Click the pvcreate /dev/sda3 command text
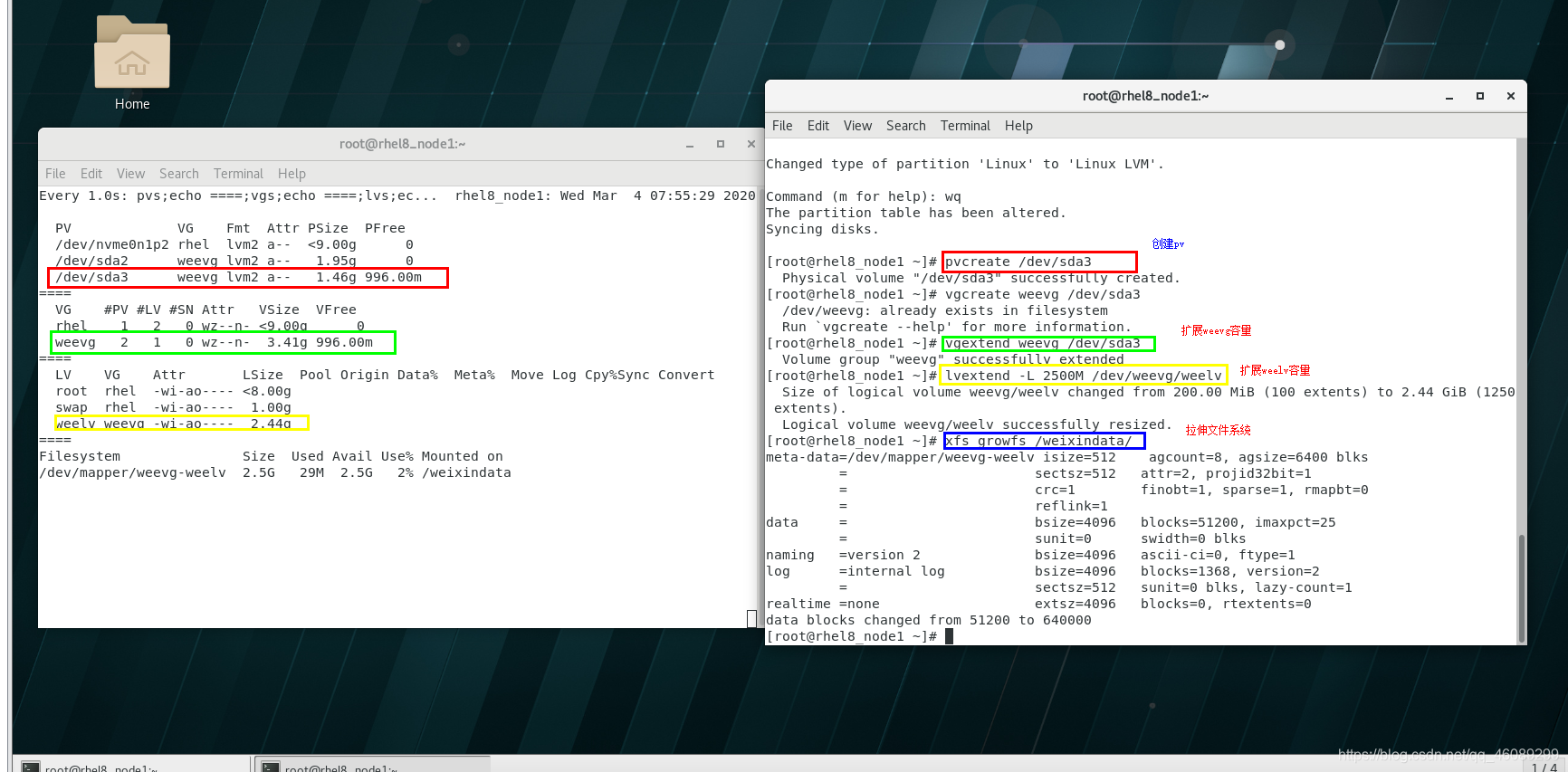This screenshot has height=772, width=1568. coord(1018,262)
